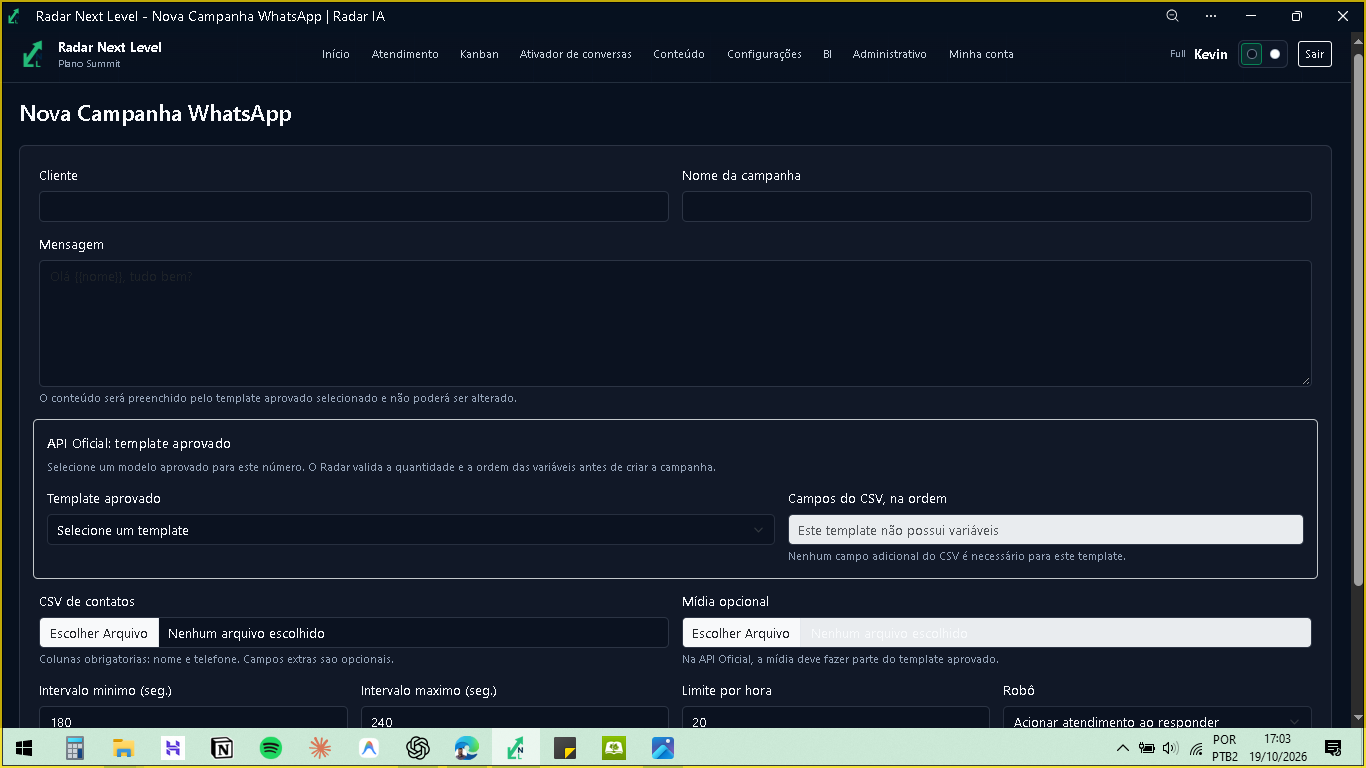Viewport: 1366px width, 768px height.
Task: Open Ativador de conversas
Action: [576, 54]
